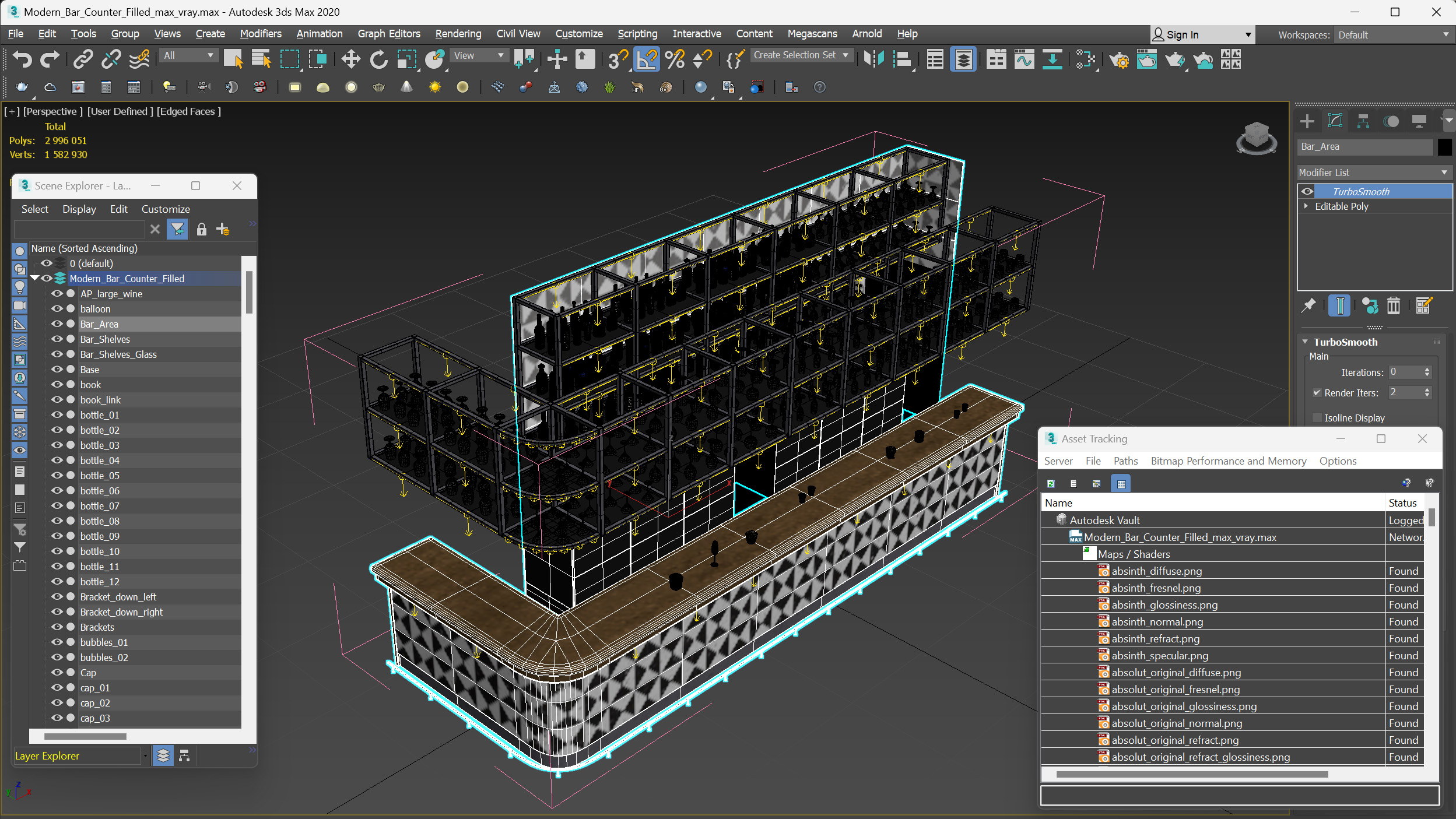1456x819 pixels.
Task: Open the Curve Editor icon
Action: click(x=1024, y=59)
